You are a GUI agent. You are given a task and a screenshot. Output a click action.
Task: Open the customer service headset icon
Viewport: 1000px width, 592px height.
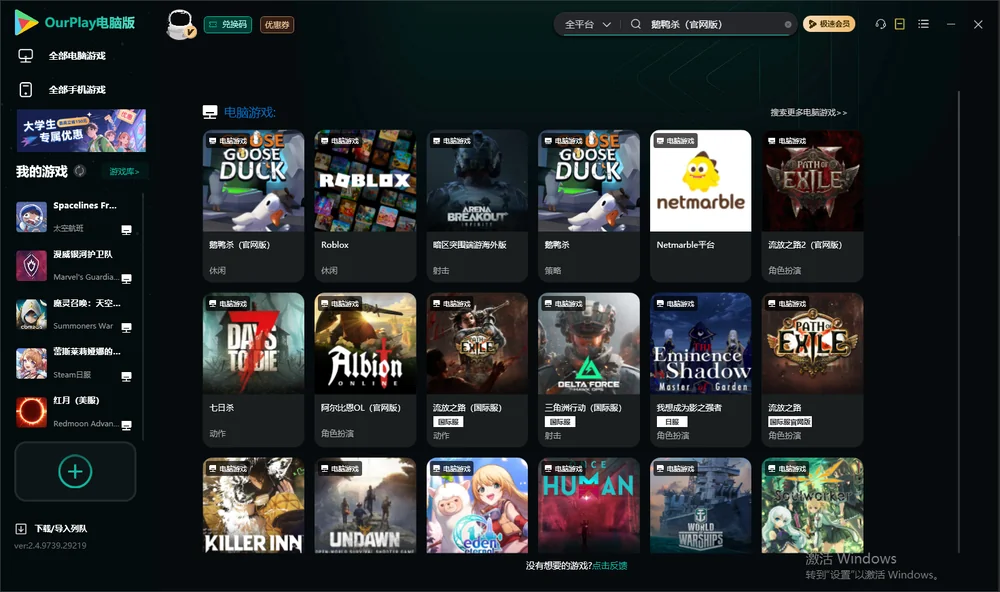pyautogui.click(x=881, y=24)
